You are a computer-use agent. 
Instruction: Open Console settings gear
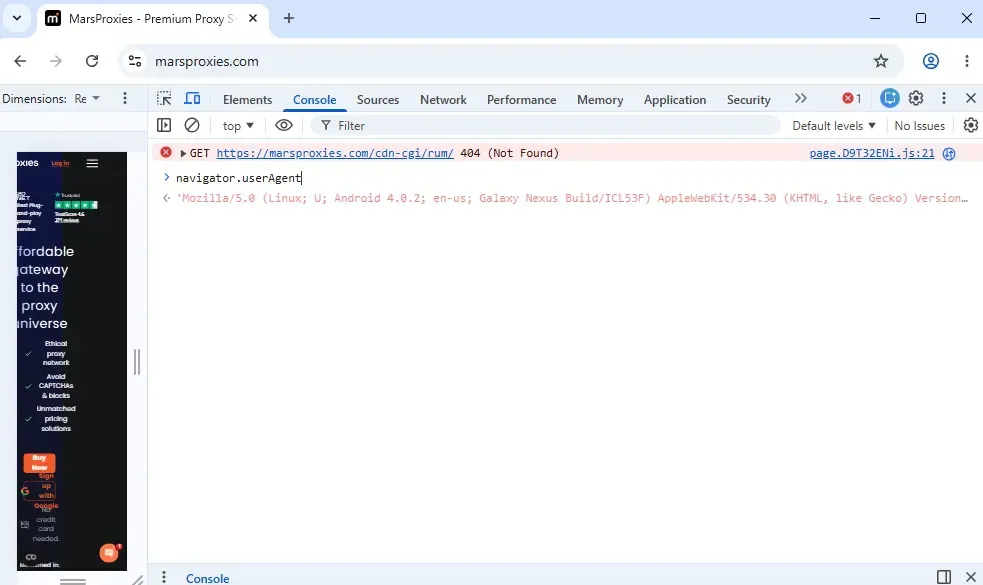point(970,125)
